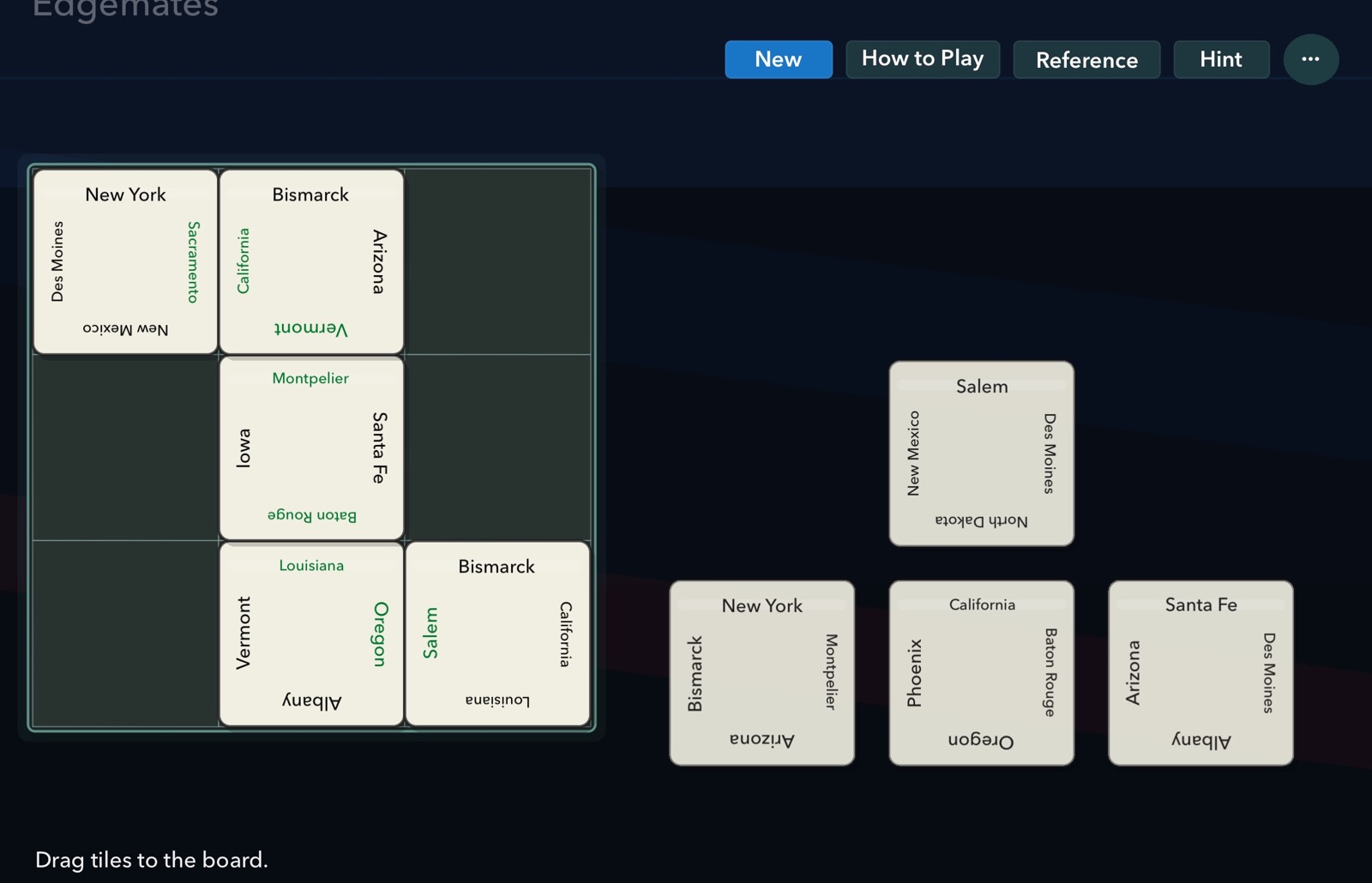Click the empty top-right board cell
This screenshot has height=883, width=1372.
click(x=497, y=261)
